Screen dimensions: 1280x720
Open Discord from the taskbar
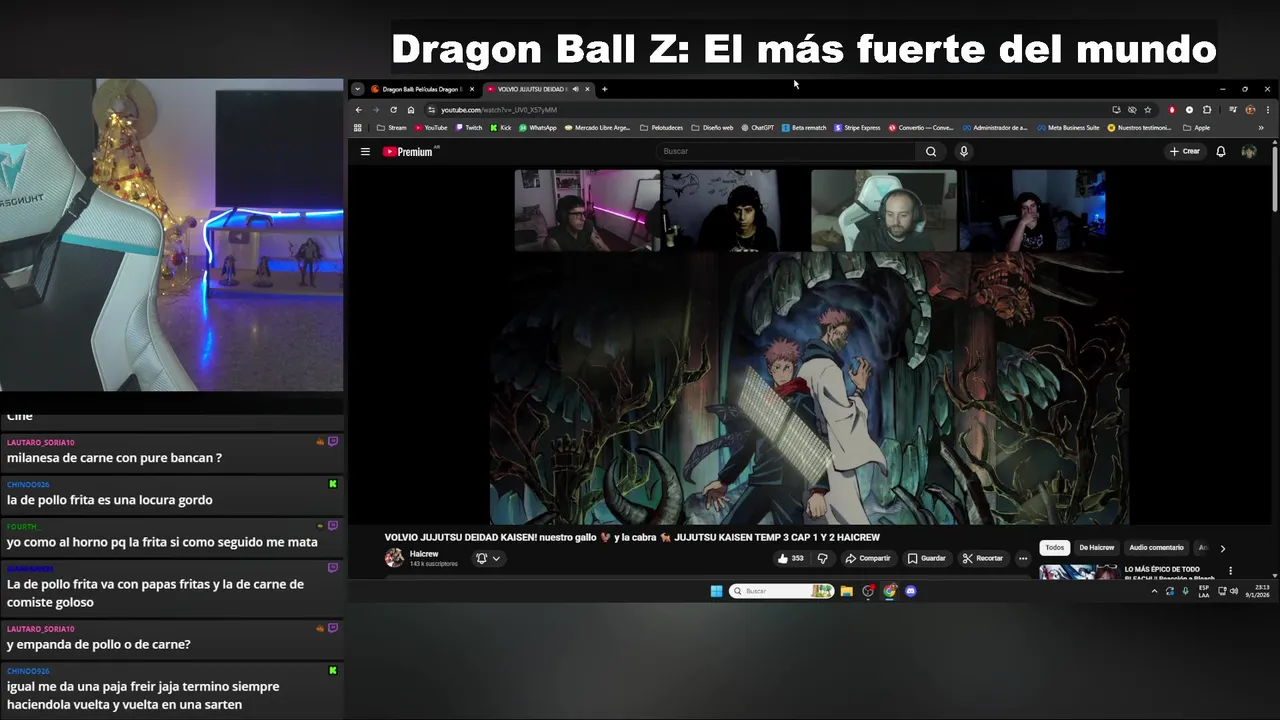(x=910, y=591)
